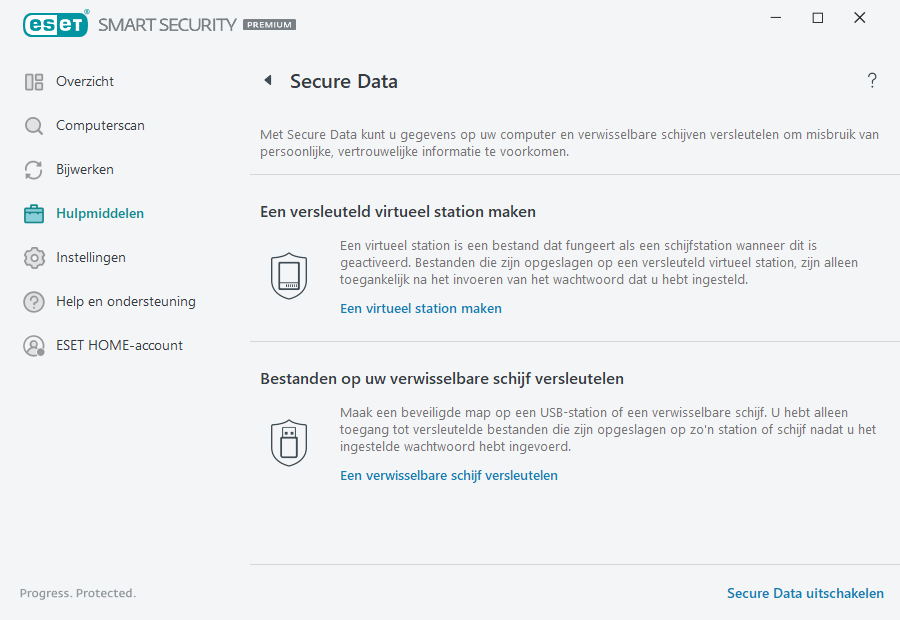Open the ESET HOME-account profile icon

pyautogui.click(x=33, y=345)
